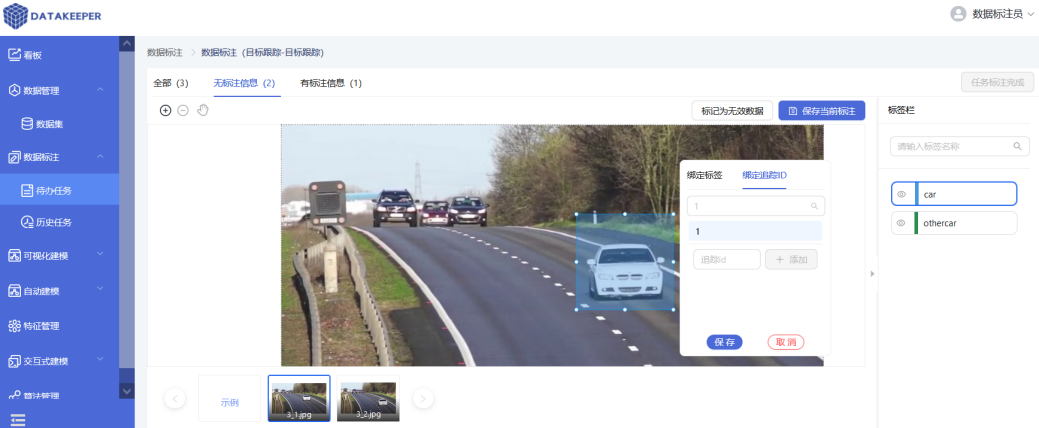Click the white car bounding box

[x=625, y=262]
